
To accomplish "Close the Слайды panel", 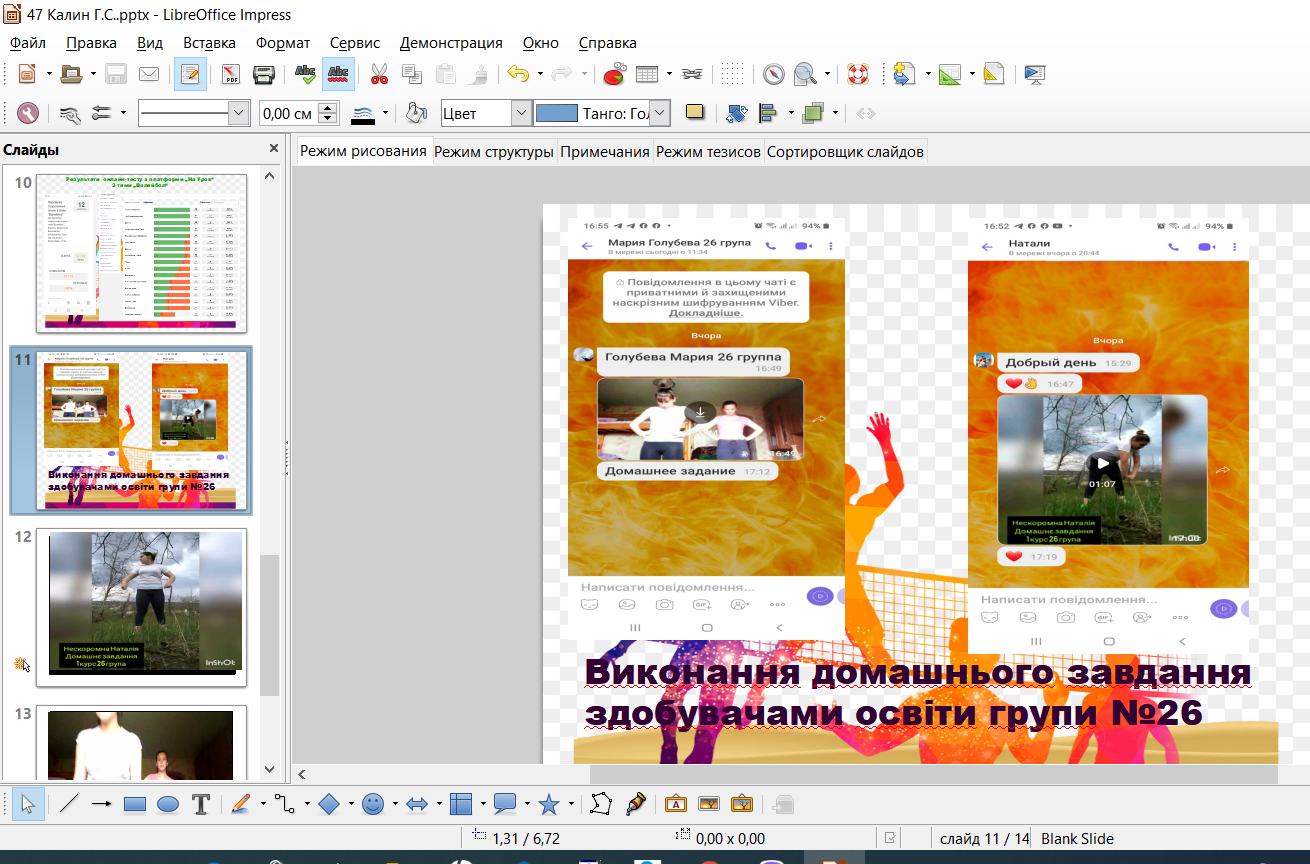I will [x=274, y=149].
